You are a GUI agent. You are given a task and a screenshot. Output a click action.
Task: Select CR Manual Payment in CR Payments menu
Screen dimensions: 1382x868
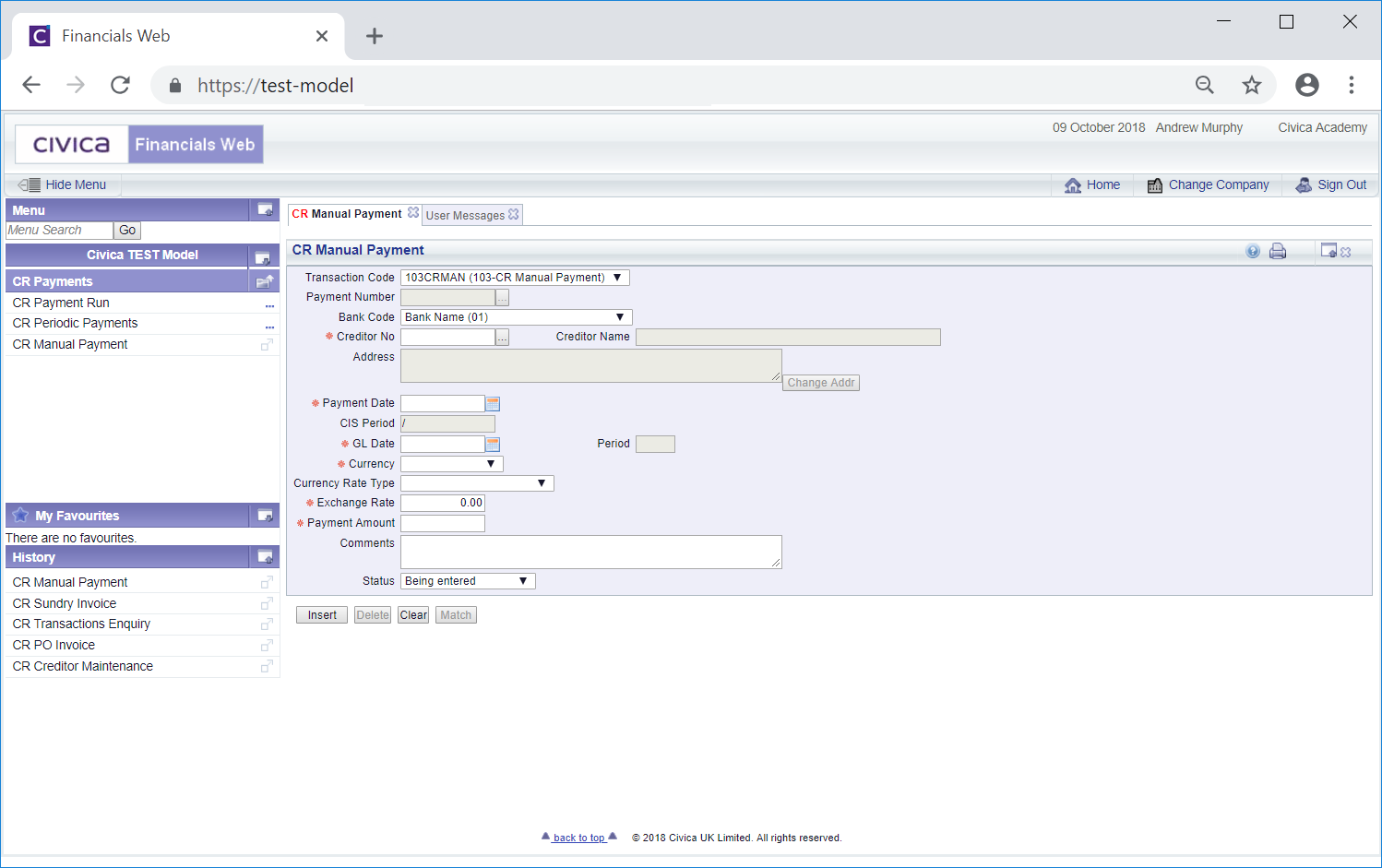(70, 344)
